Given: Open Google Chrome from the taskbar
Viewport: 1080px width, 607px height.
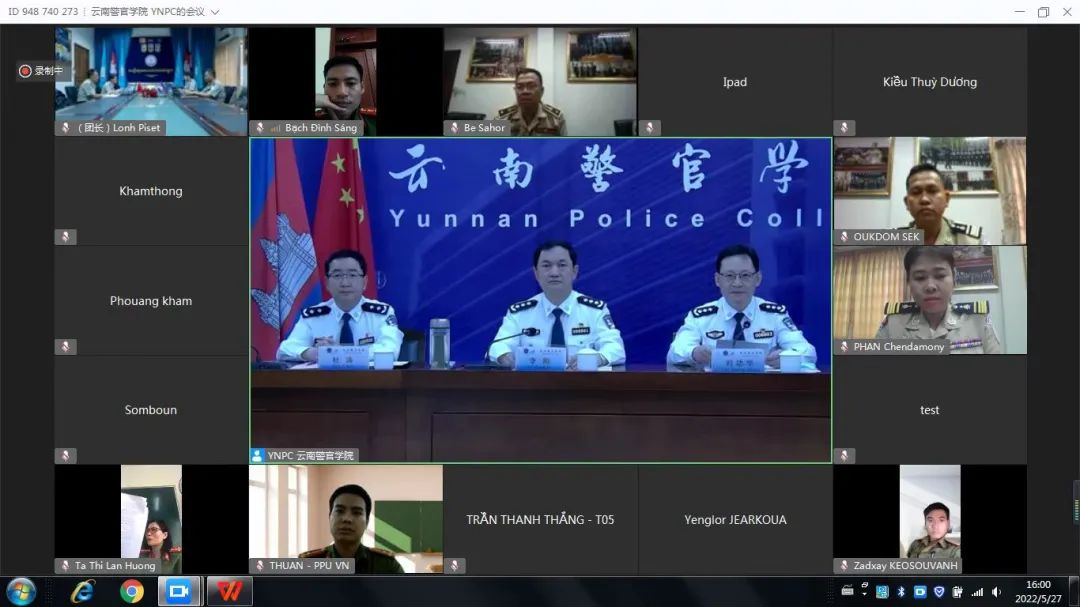Looking at the screenshot, I should point(131,591).
